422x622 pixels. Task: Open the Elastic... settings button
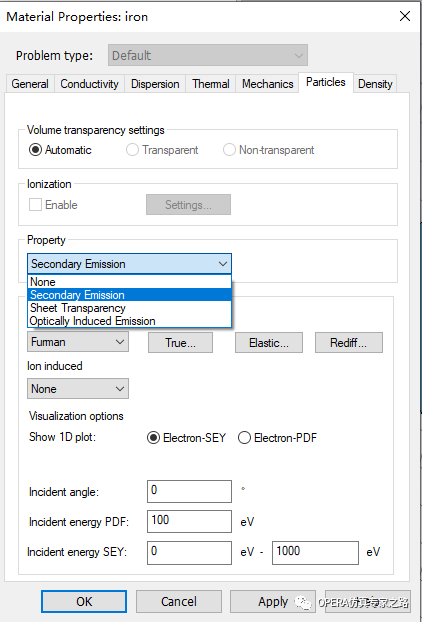click(269, 343)
